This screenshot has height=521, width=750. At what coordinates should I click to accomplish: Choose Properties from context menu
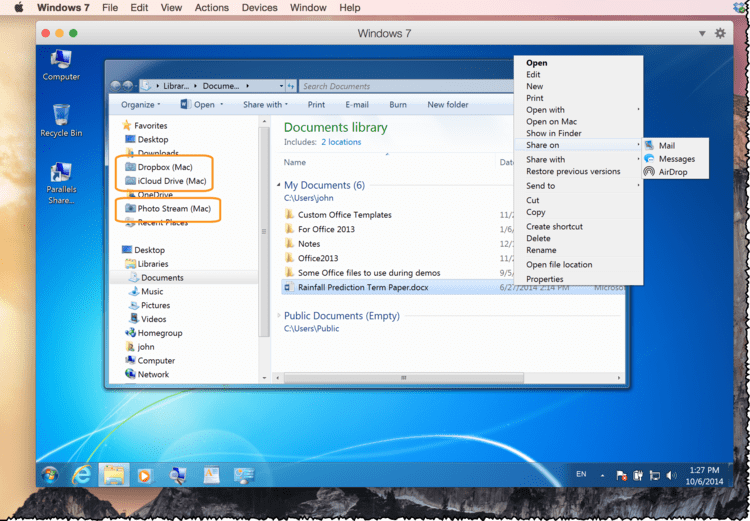click(x=579, y=279)
